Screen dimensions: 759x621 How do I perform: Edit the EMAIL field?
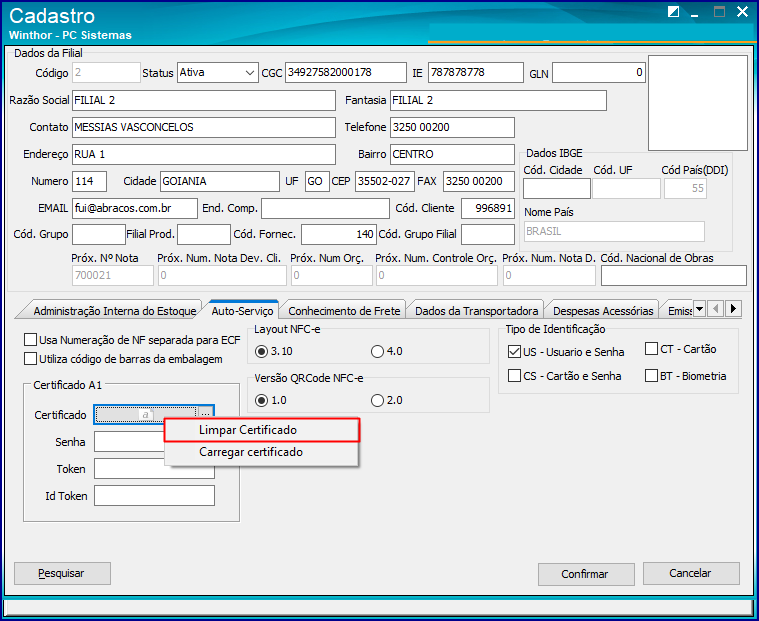pos(135,209)
